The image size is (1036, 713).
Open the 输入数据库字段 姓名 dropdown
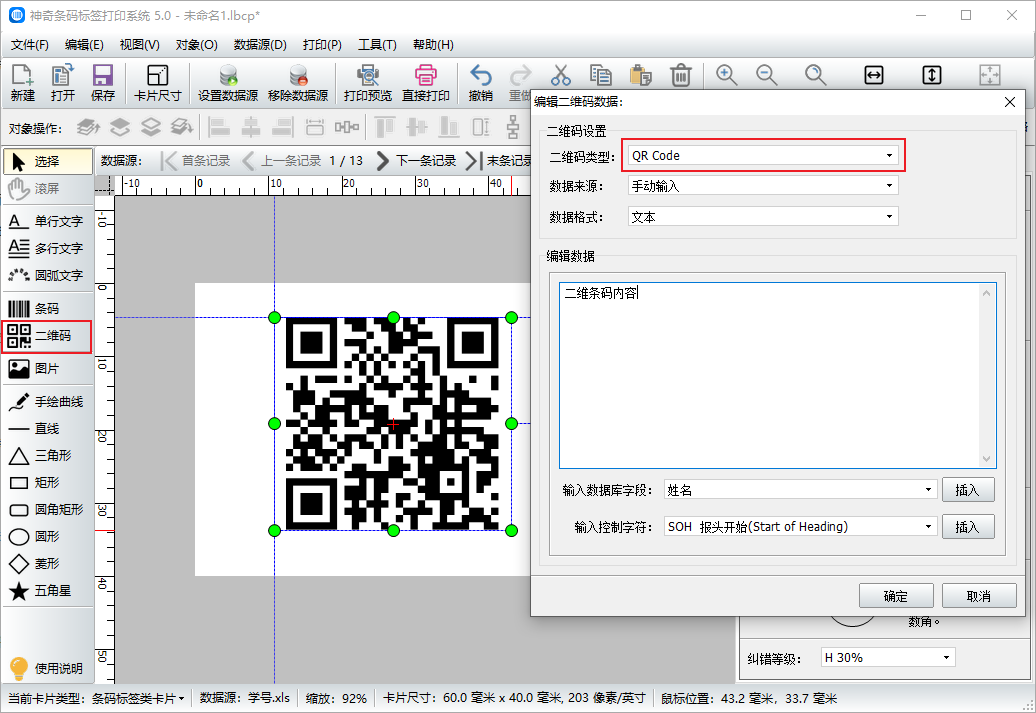tap(800, 490)
